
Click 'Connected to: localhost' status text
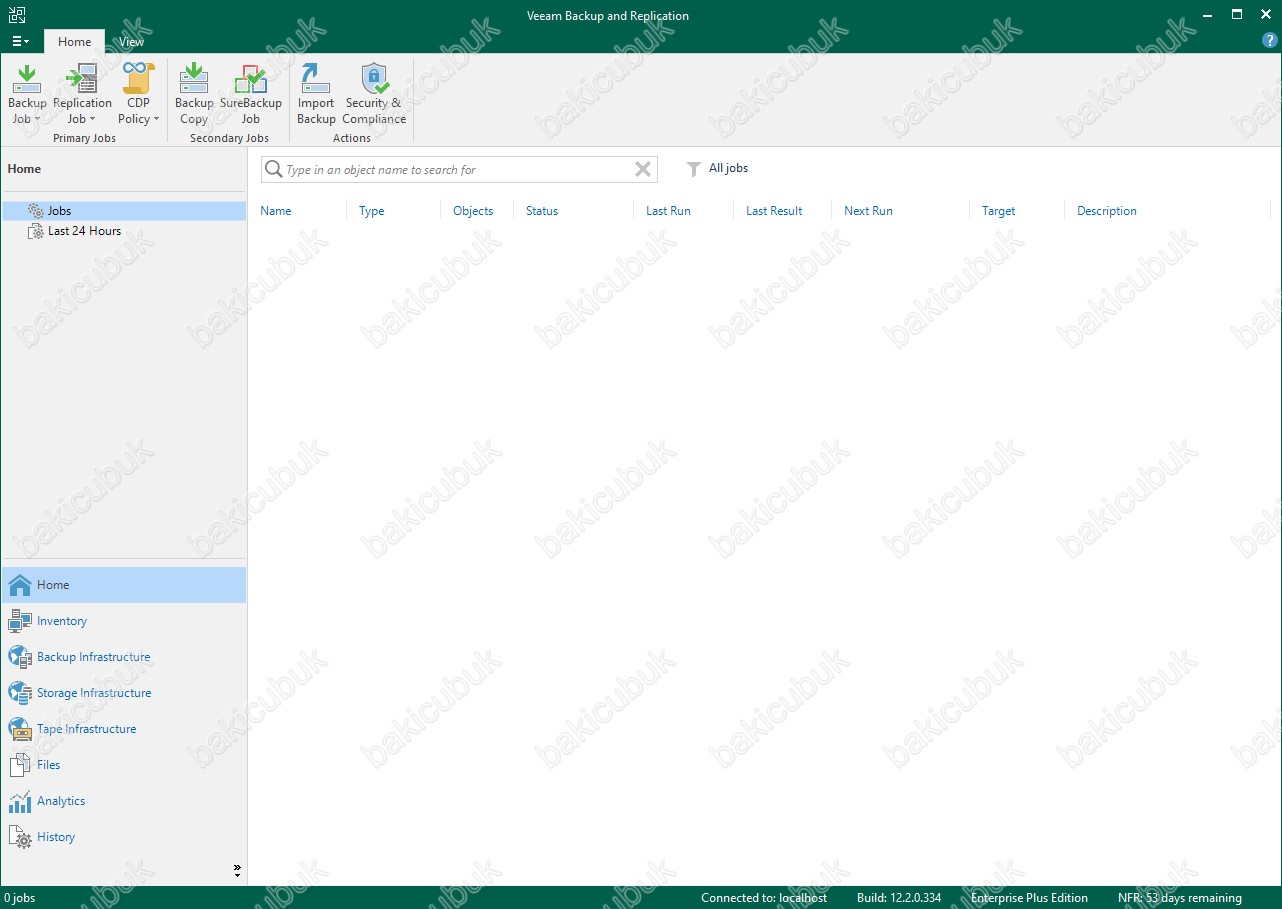[764, 898]
